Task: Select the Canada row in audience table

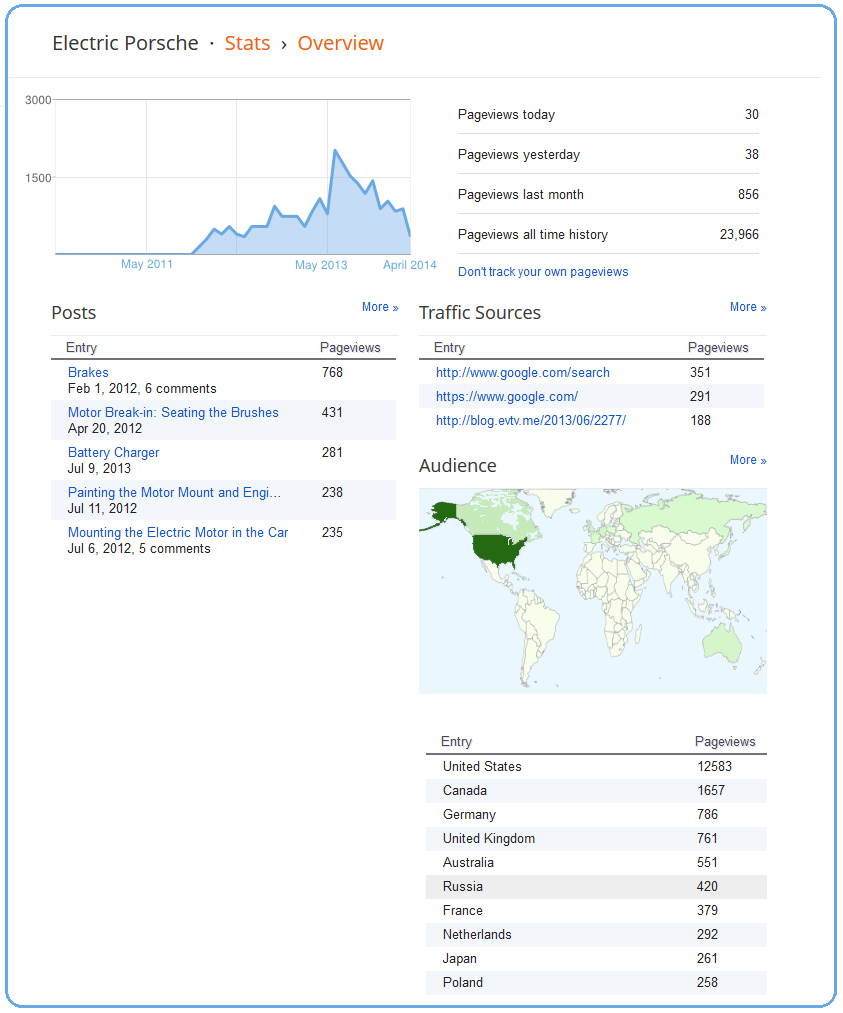Action: 596,791
